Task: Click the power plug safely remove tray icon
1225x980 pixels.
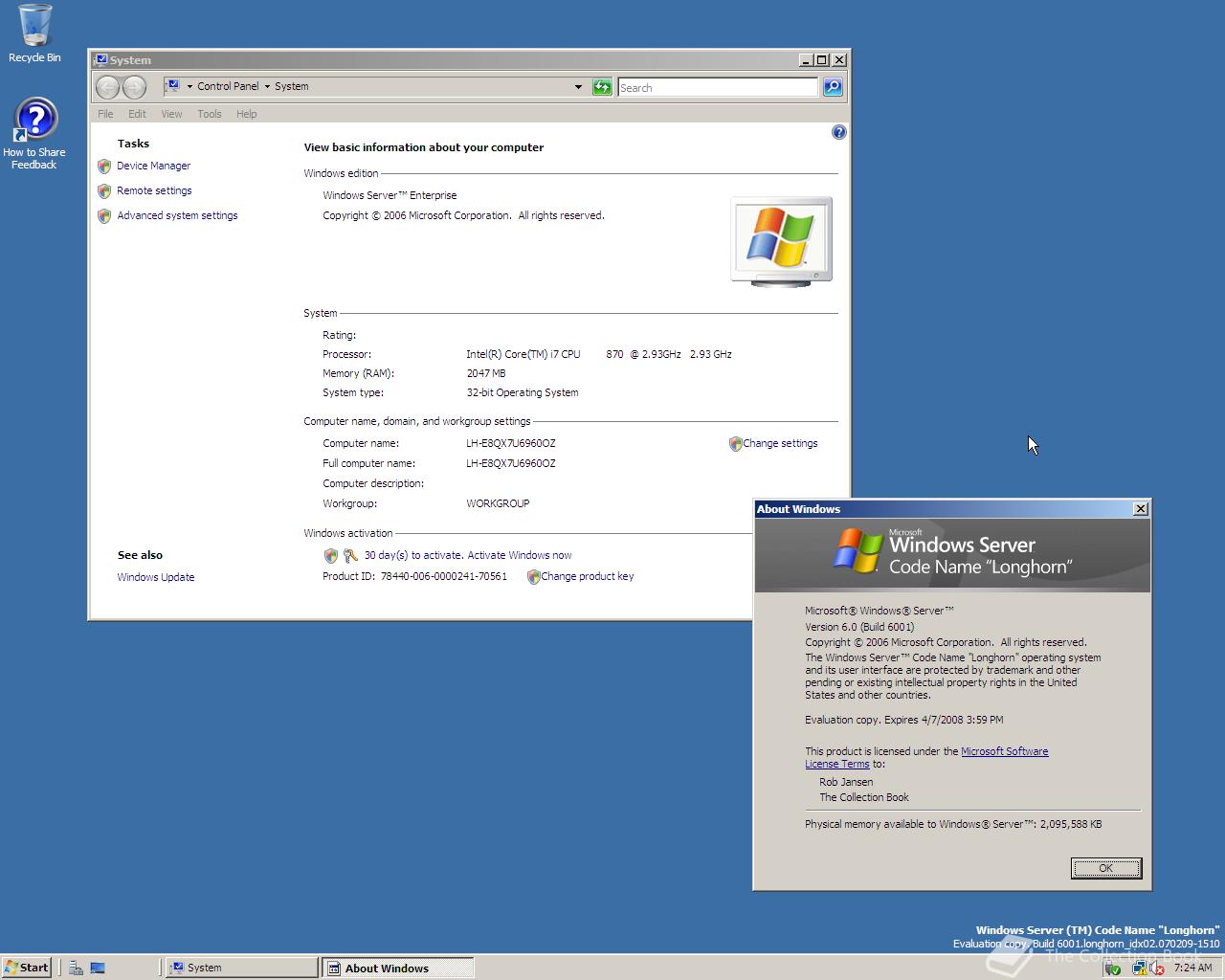Action: pos(1112,968)
